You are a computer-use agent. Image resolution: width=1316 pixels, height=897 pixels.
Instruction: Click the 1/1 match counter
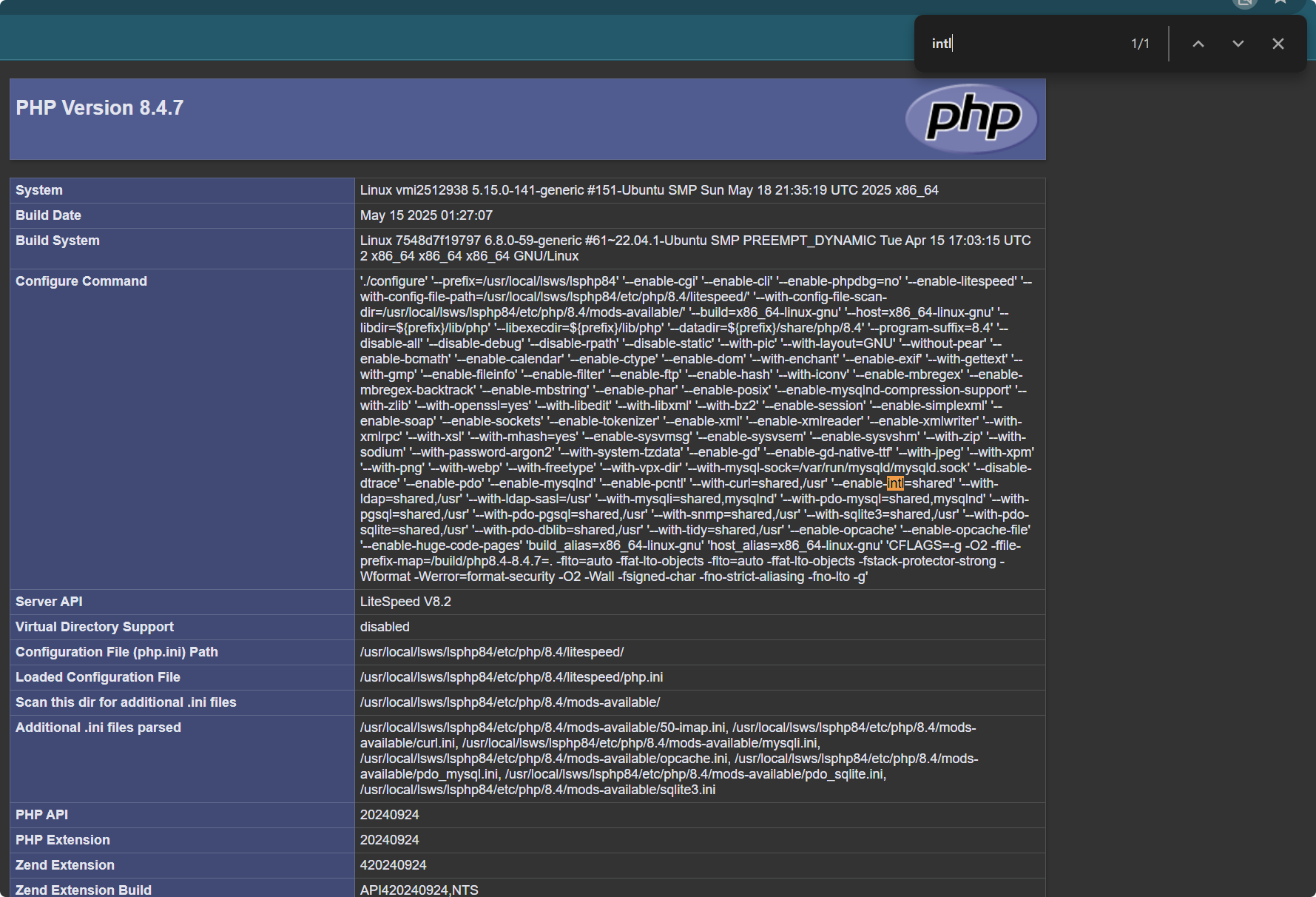click(1140, 44)
